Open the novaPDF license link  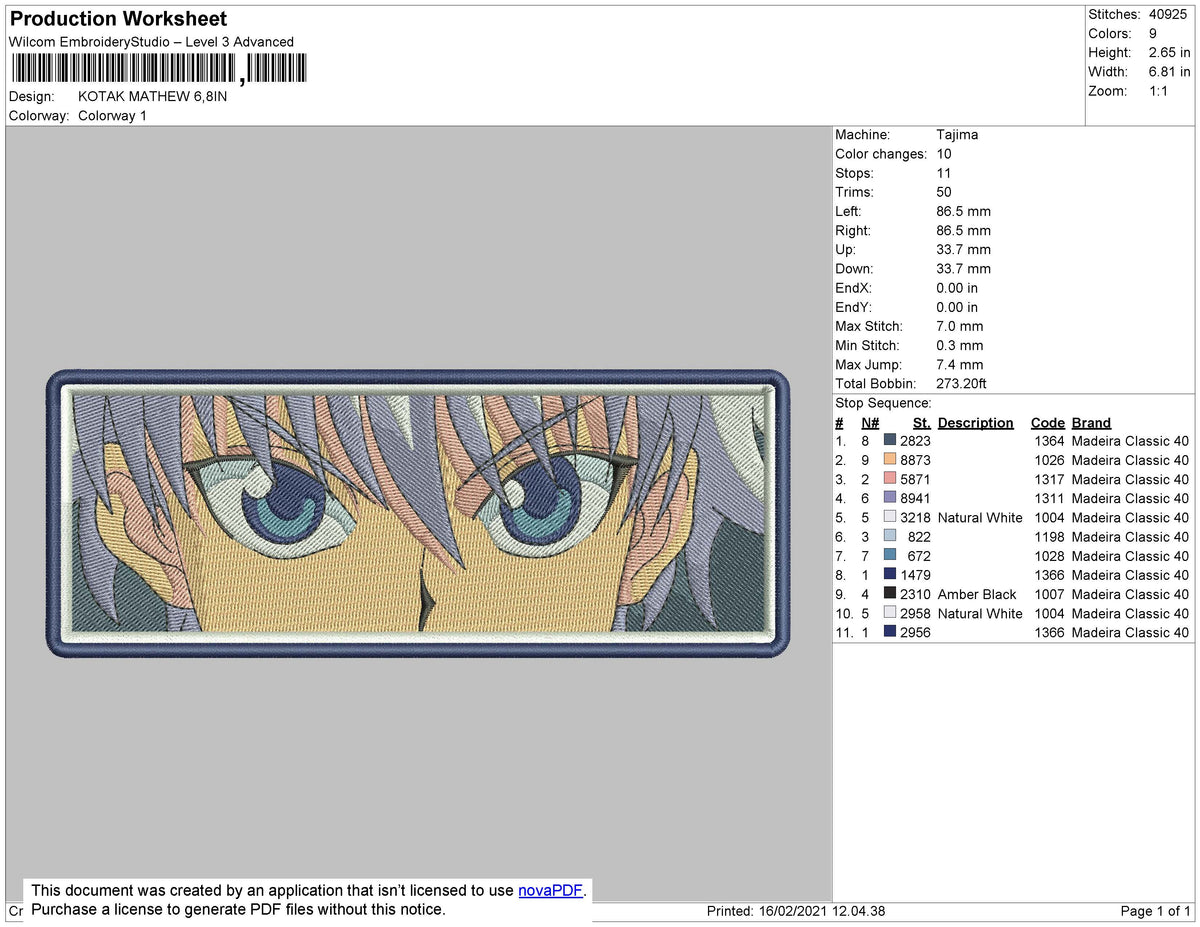point(550,890)
